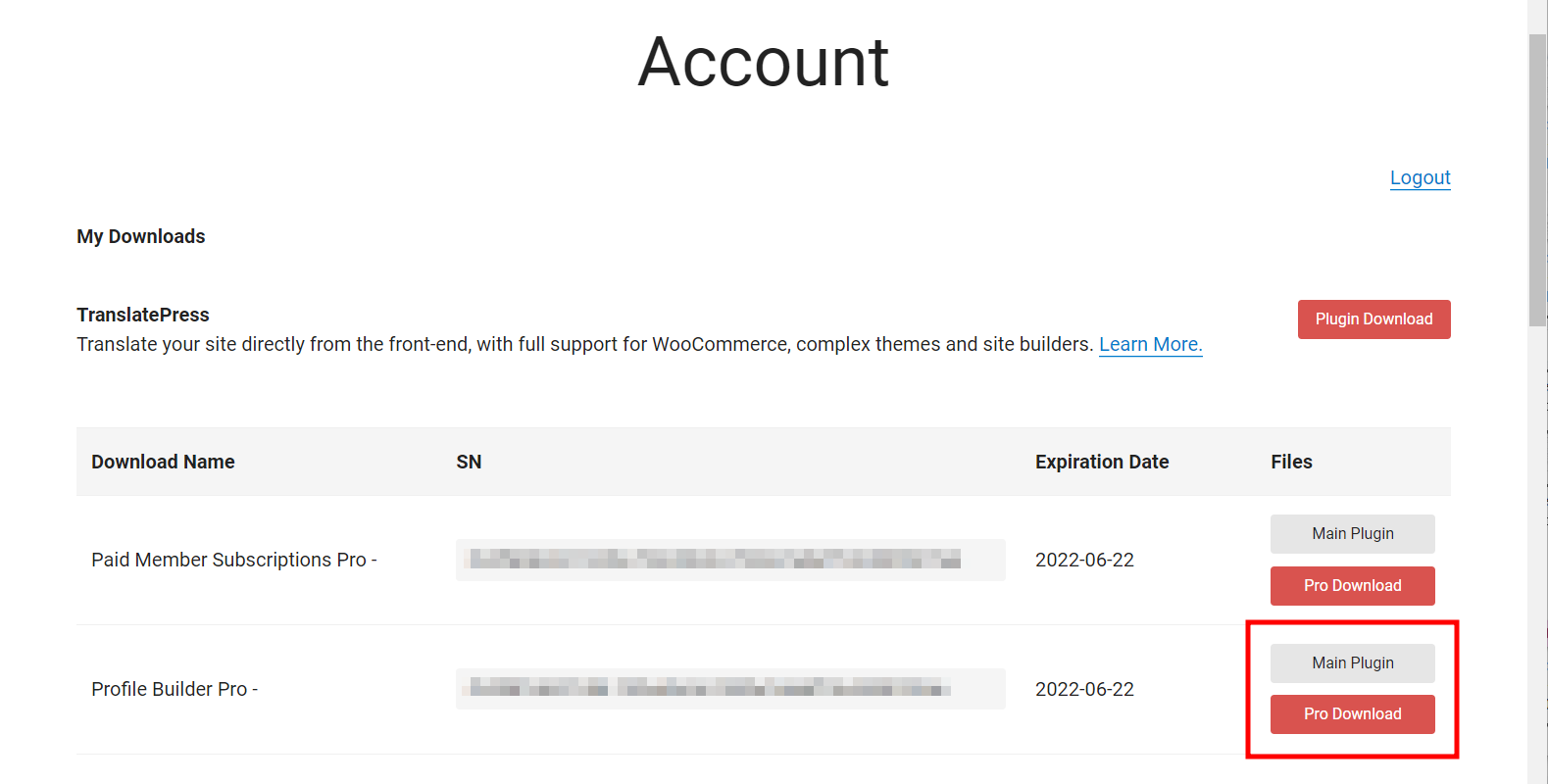The image size is (1548, 784).
Task: Select the Paid Member Subscriptions serial number field
Action: (729, 560)
